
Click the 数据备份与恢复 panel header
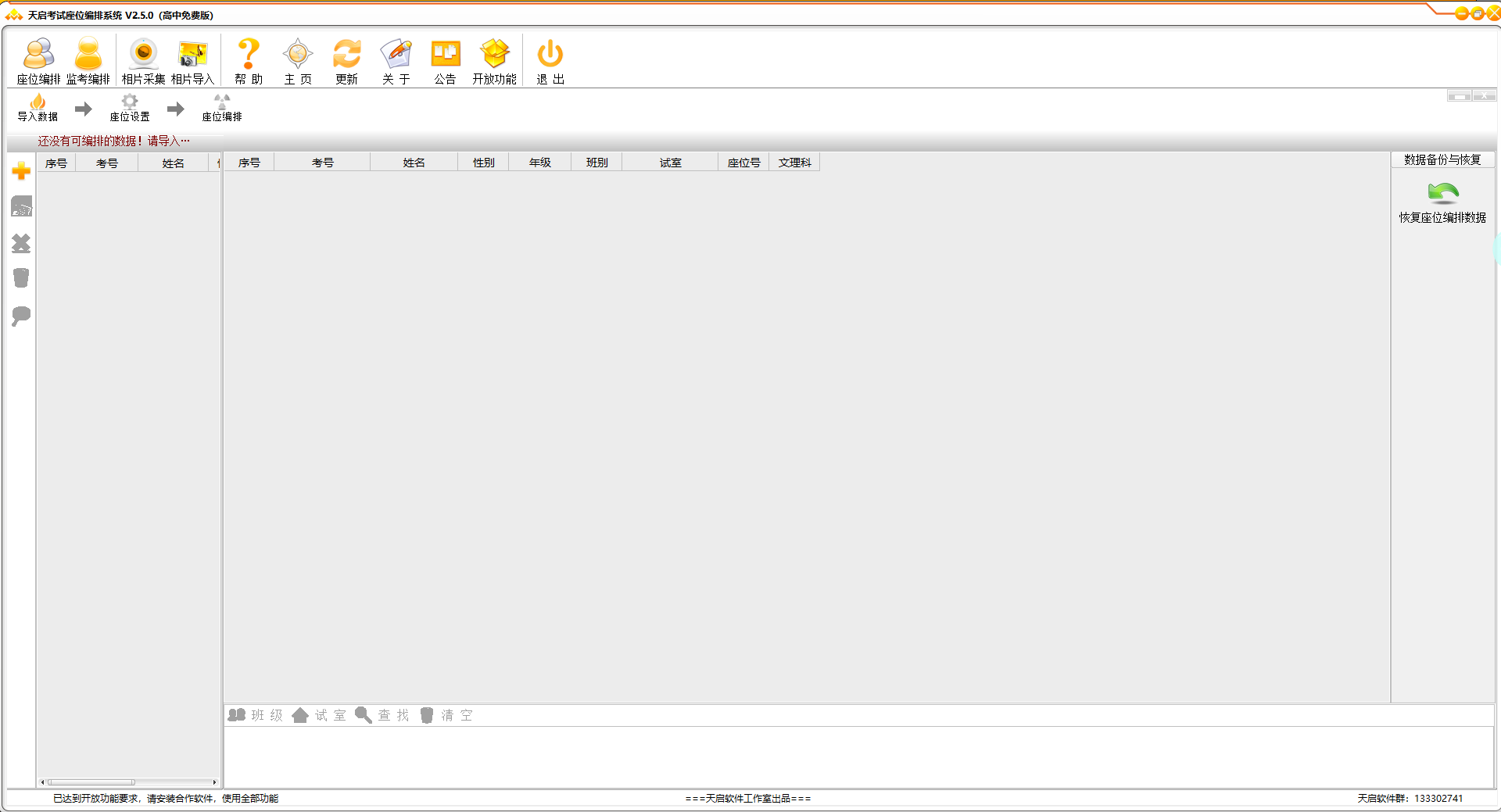tap(1442, 159)
